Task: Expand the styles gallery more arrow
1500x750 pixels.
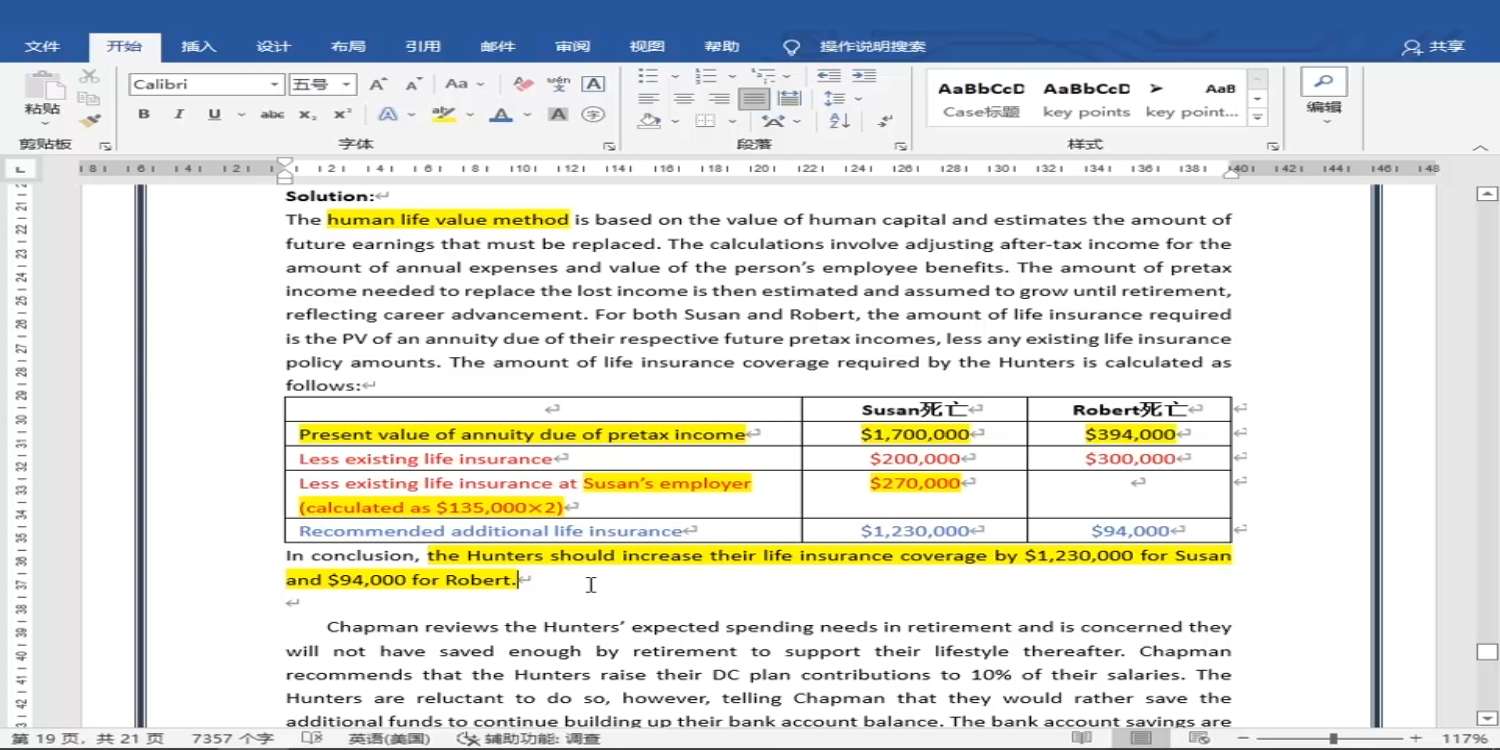Action: pos(1258,117)
